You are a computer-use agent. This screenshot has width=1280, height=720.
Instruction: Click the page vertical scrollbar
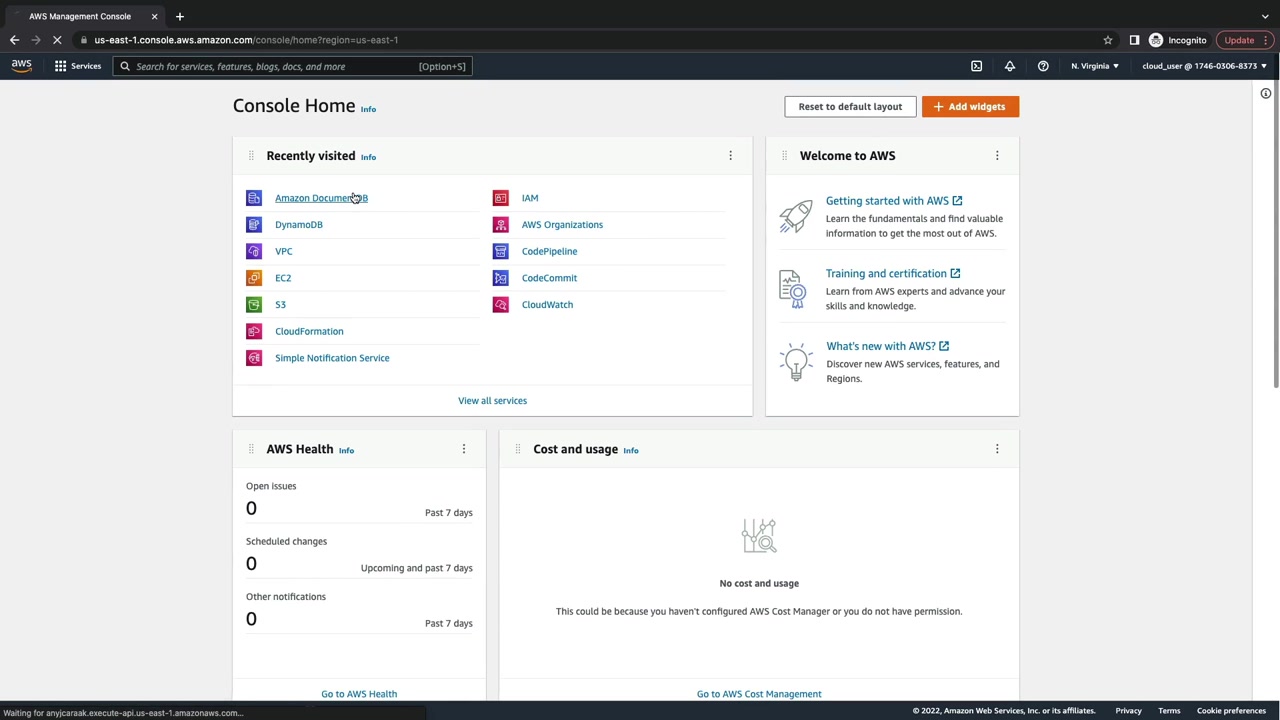pos(1276,236)
